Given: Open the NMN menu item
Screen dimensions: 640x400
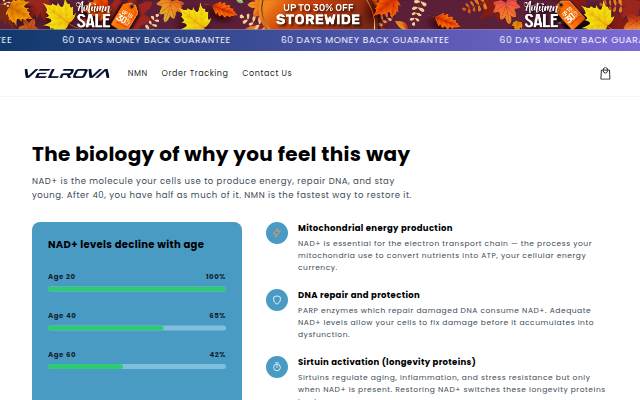Looking at the screenshot, I should (x=138, y=73).
